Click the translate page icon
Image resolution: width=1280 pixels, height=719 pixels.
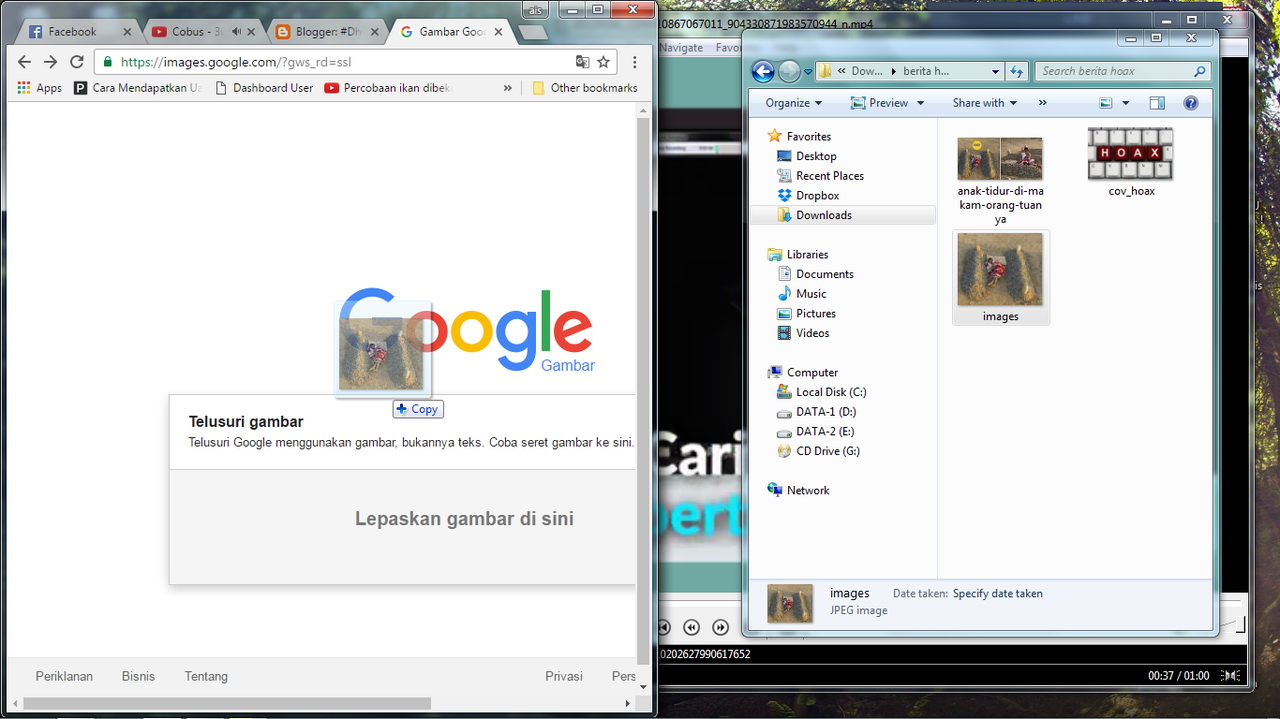pos(583,62)
